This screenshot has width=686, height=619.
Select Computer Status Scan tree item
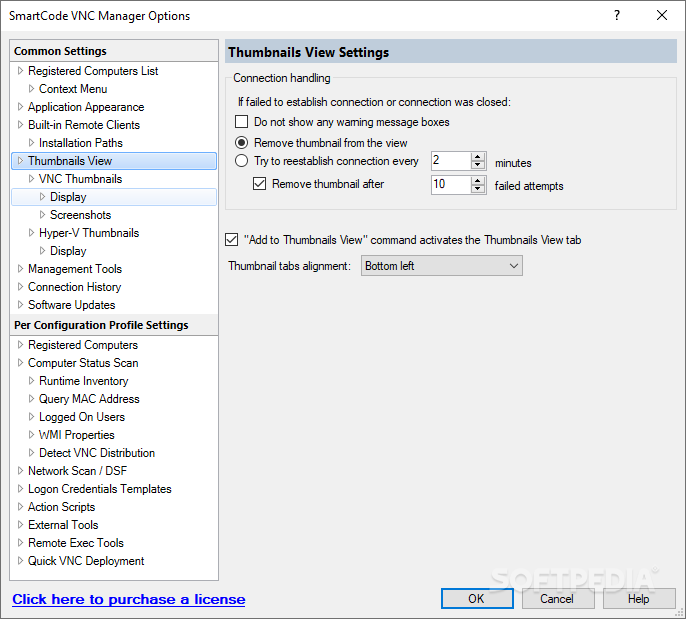click(83, 363)
